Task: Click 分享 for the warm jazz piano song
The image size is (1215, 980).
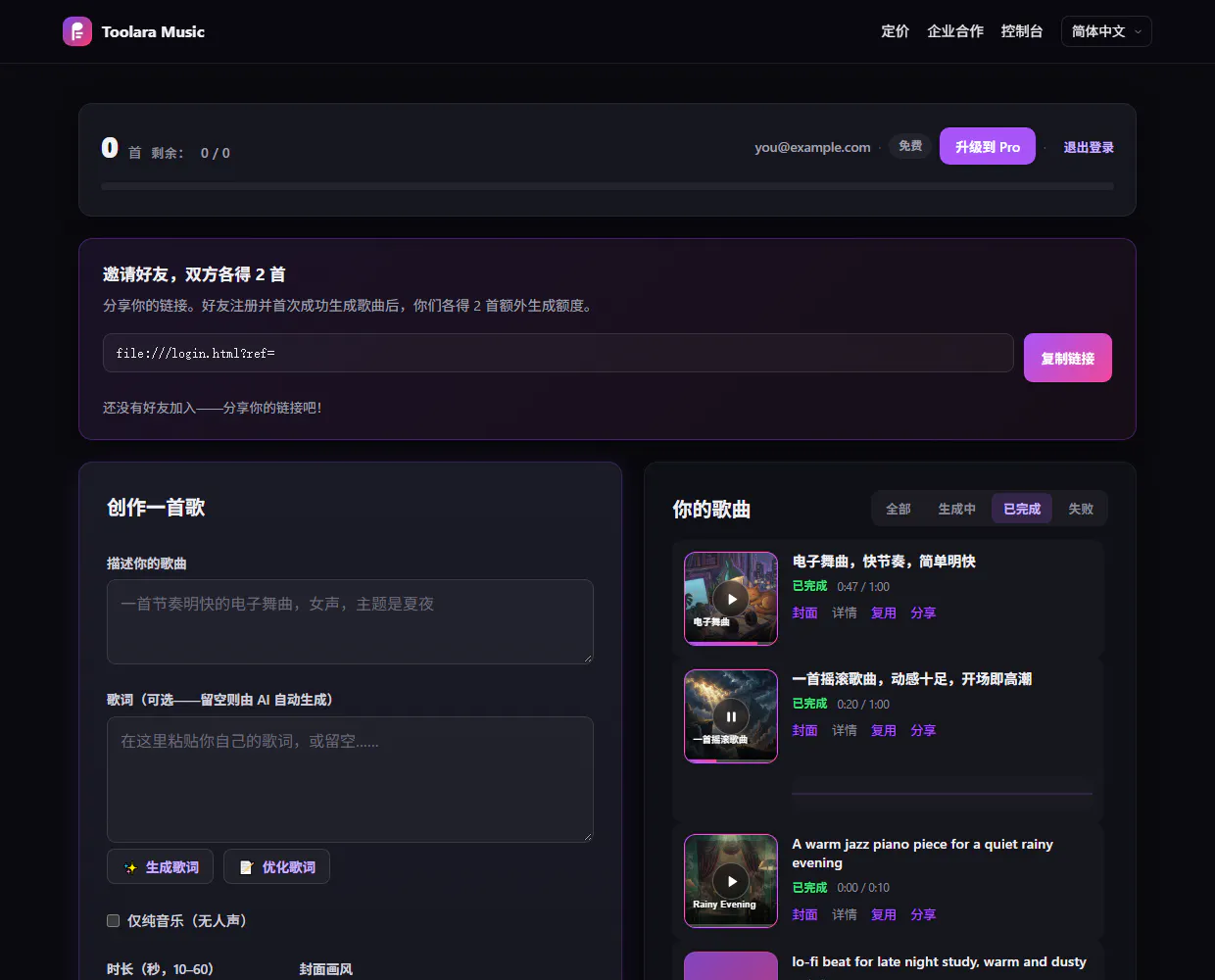Action: pos(923,914)
